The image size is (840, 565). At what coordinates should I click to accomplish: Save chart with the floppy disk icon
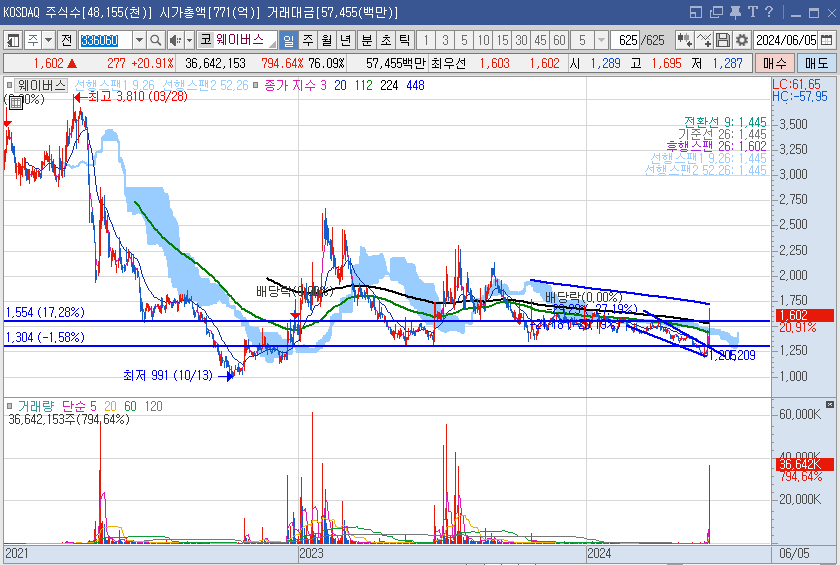tap(723, 40)
